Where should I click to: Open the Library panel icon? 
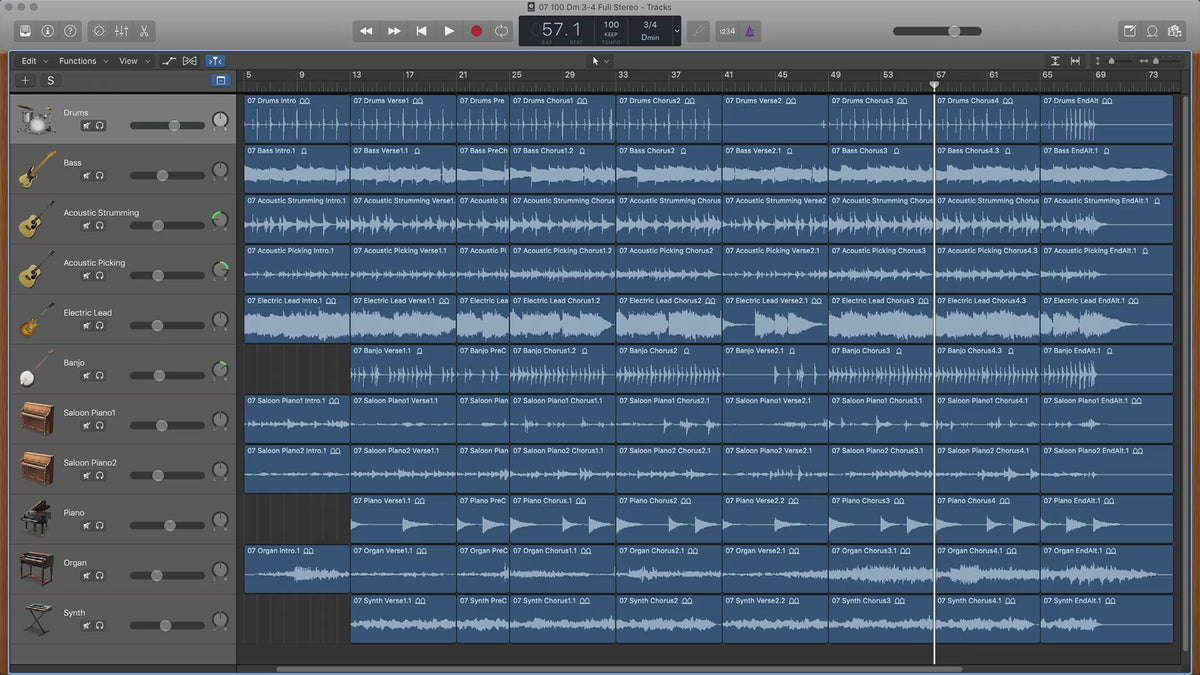(x=25, y=31)
